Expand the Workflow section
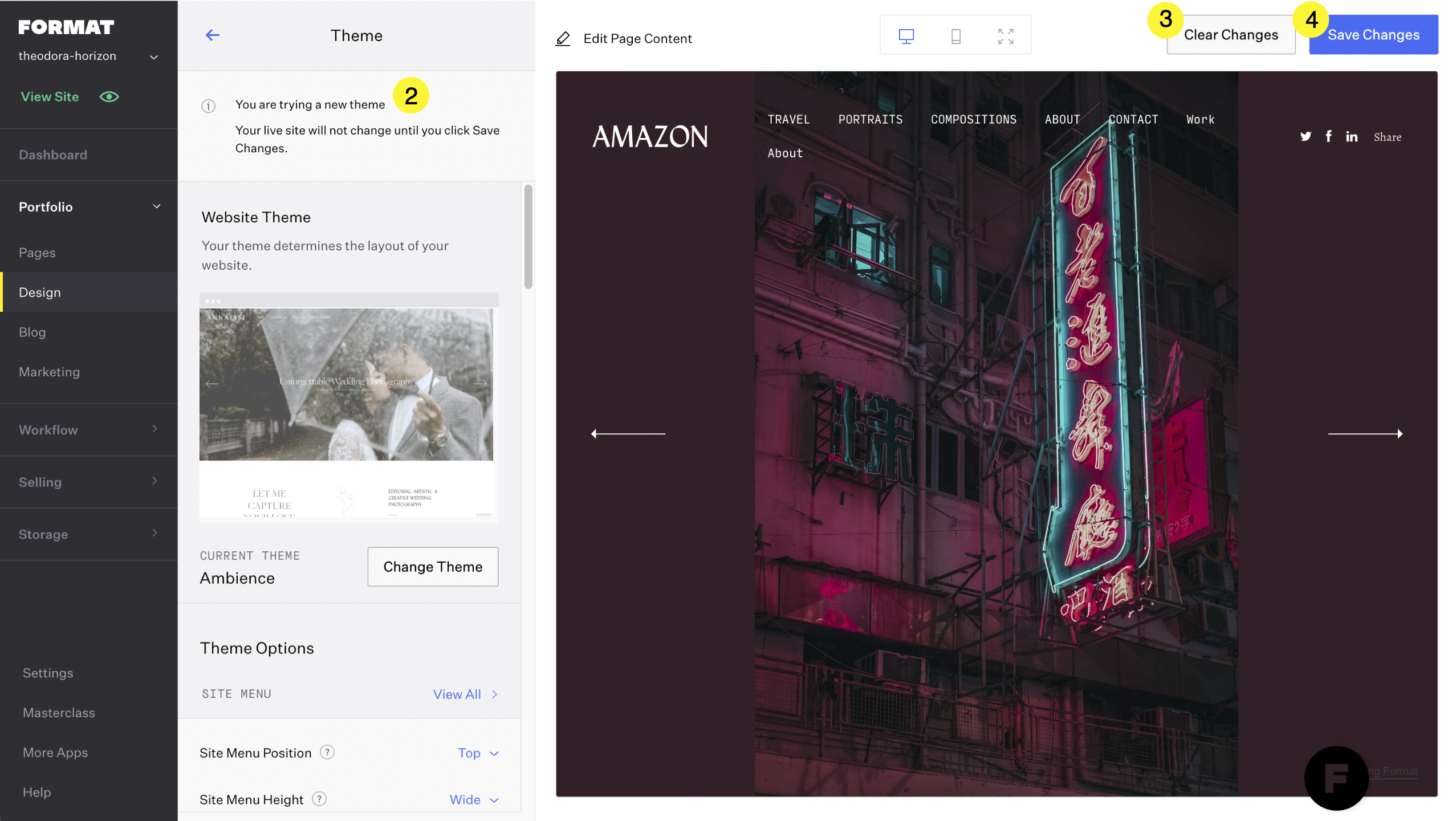The image size is (1456, 821). [89, 430]
